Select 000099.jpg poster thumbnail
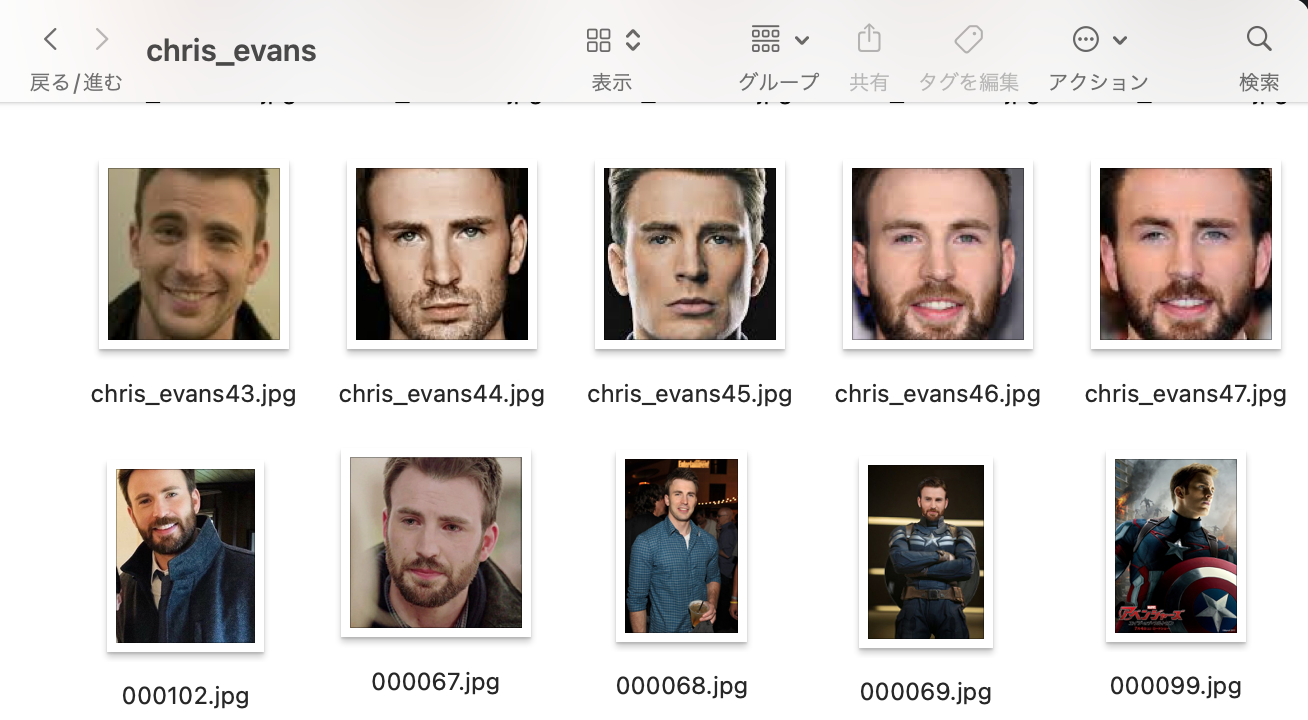 pyautogui.click(x=1176, y=546)
